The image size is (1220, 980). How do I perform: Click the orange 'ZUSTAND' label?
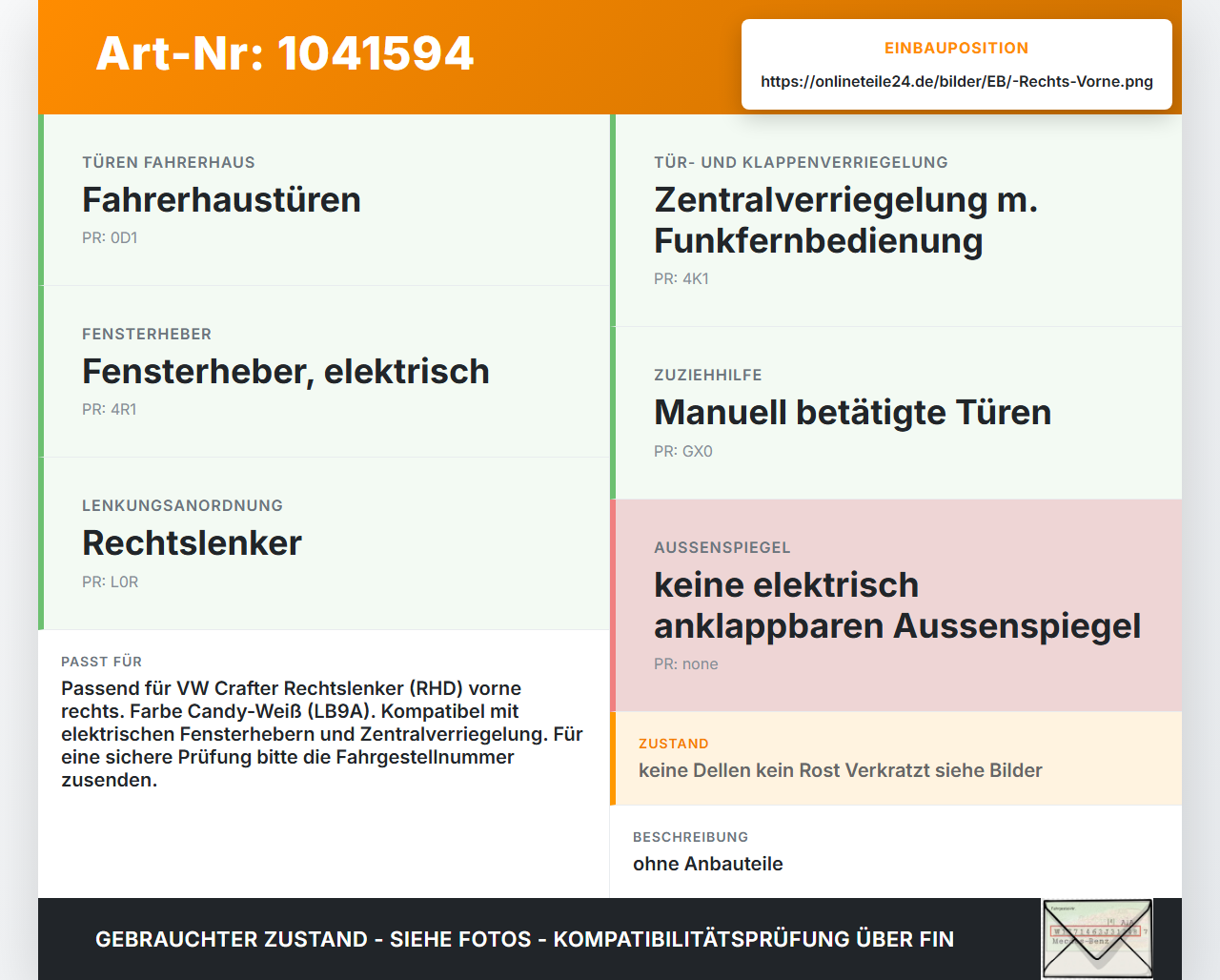673,744
